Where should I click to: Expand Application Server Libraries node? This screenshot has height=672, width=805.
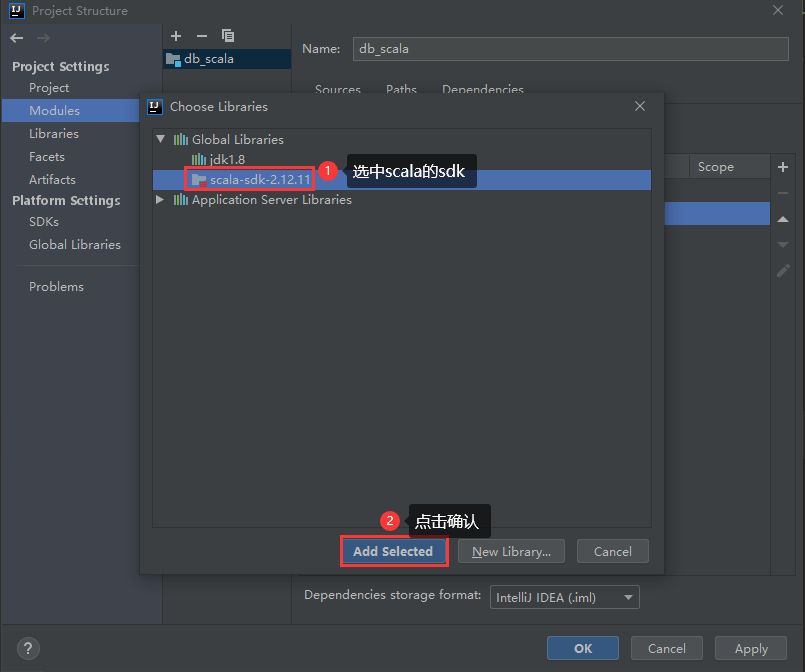[x=160, y=200]
